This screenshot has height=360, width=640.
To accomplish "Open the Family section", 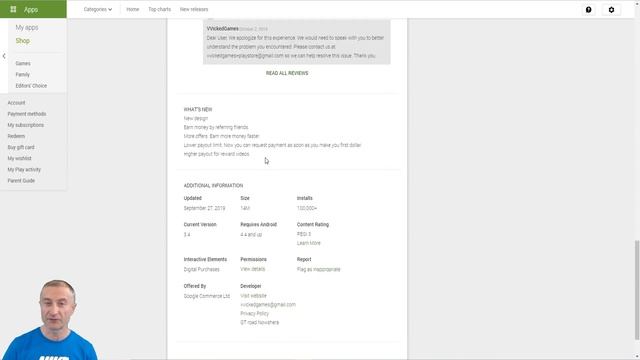I will (x=22, y=74).
